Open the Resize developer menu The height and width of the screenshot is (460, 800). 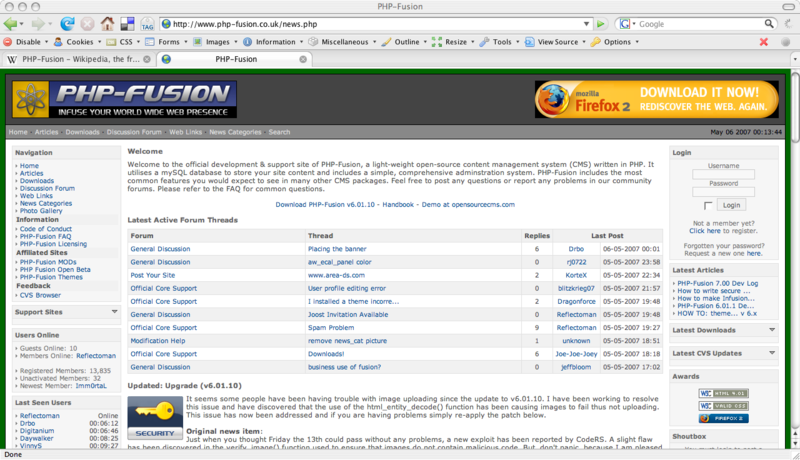click(453, 42)
